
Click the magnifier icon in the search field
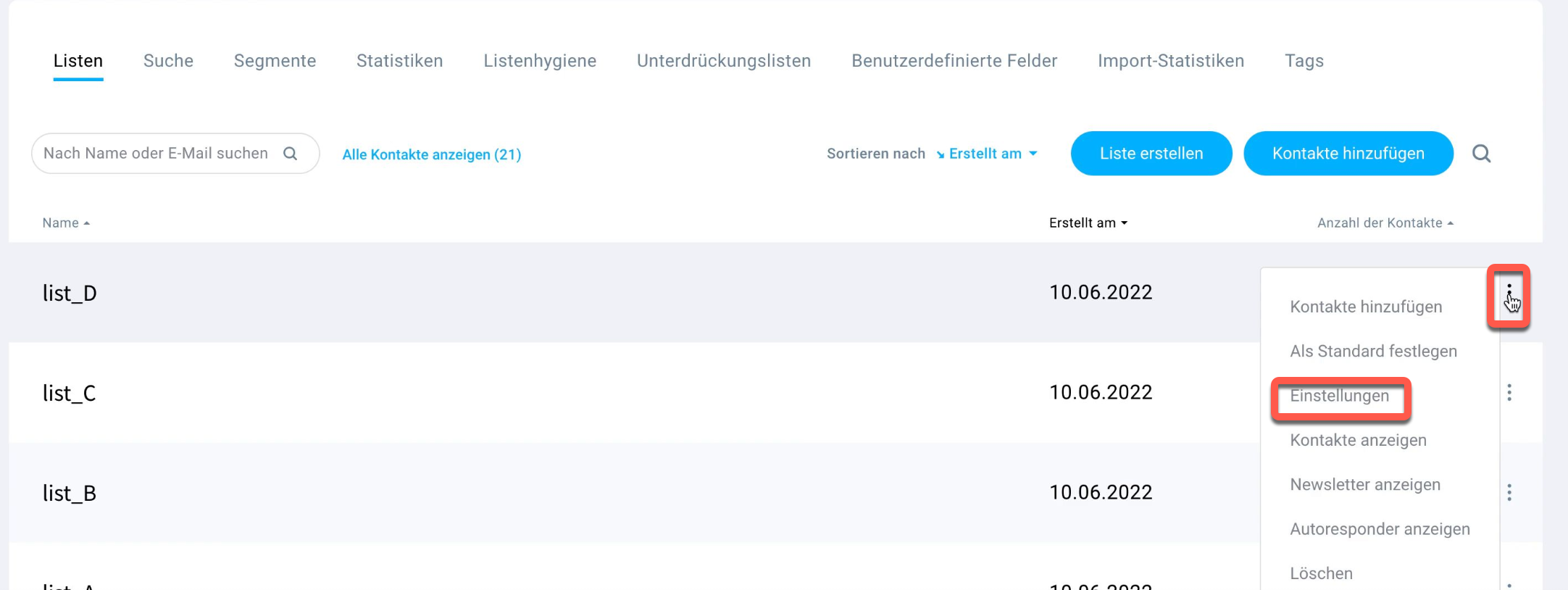[291, 153]
